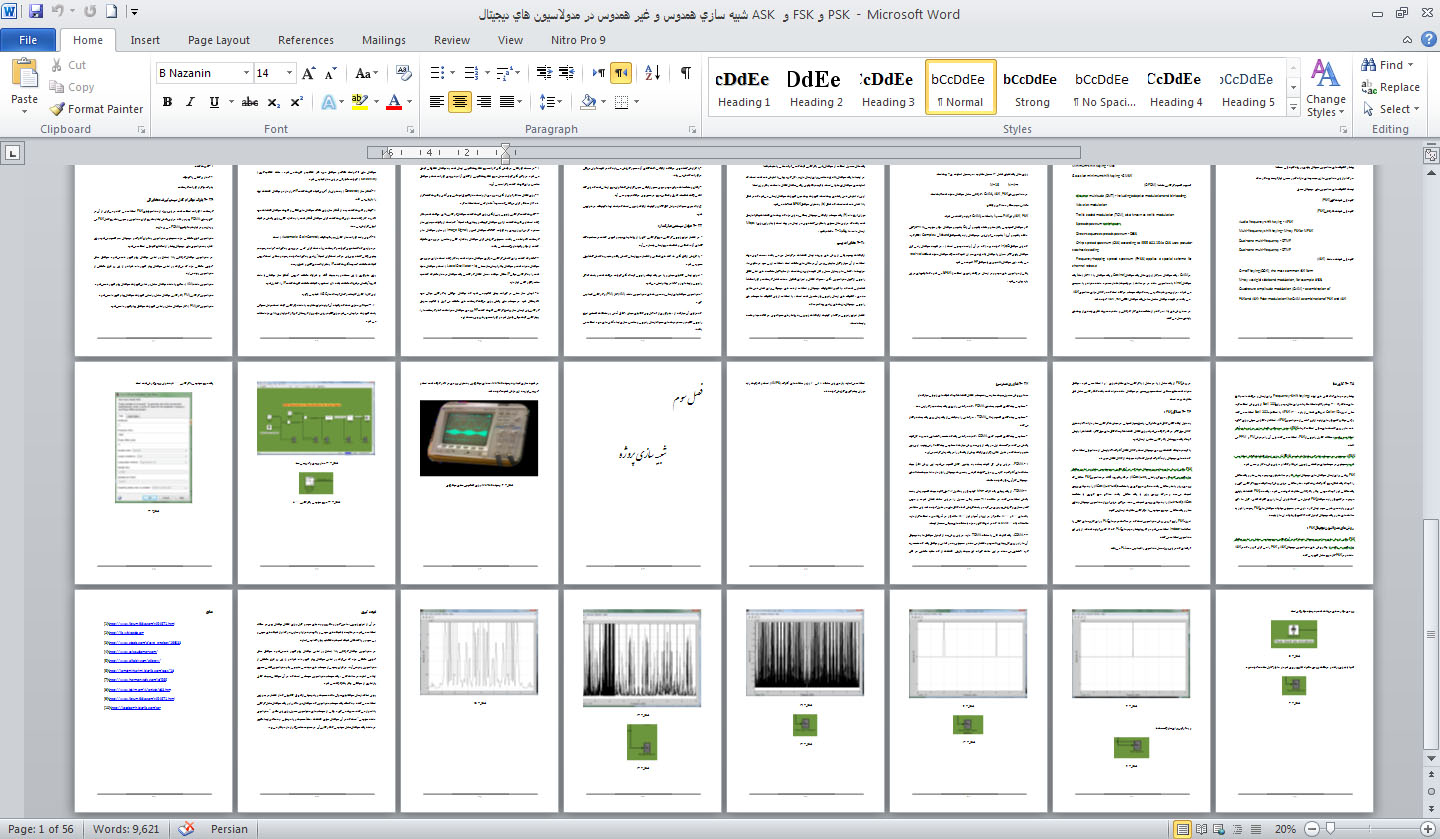Viewport: 1440px width, 839px height.
Task: Apply strikethrough formatting
Action: (x=250, y=102)
